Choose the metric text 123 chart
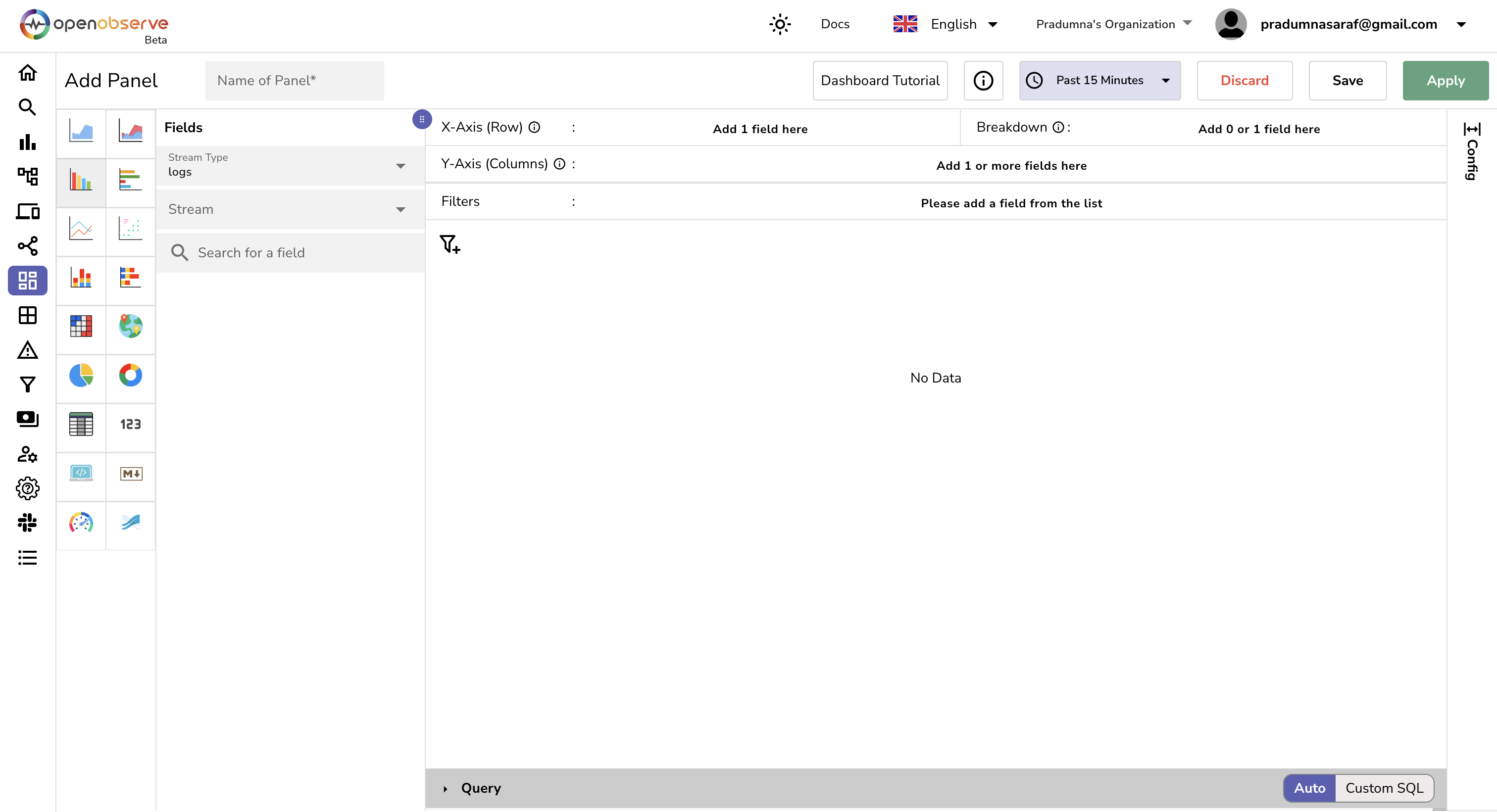 point(130,424)
